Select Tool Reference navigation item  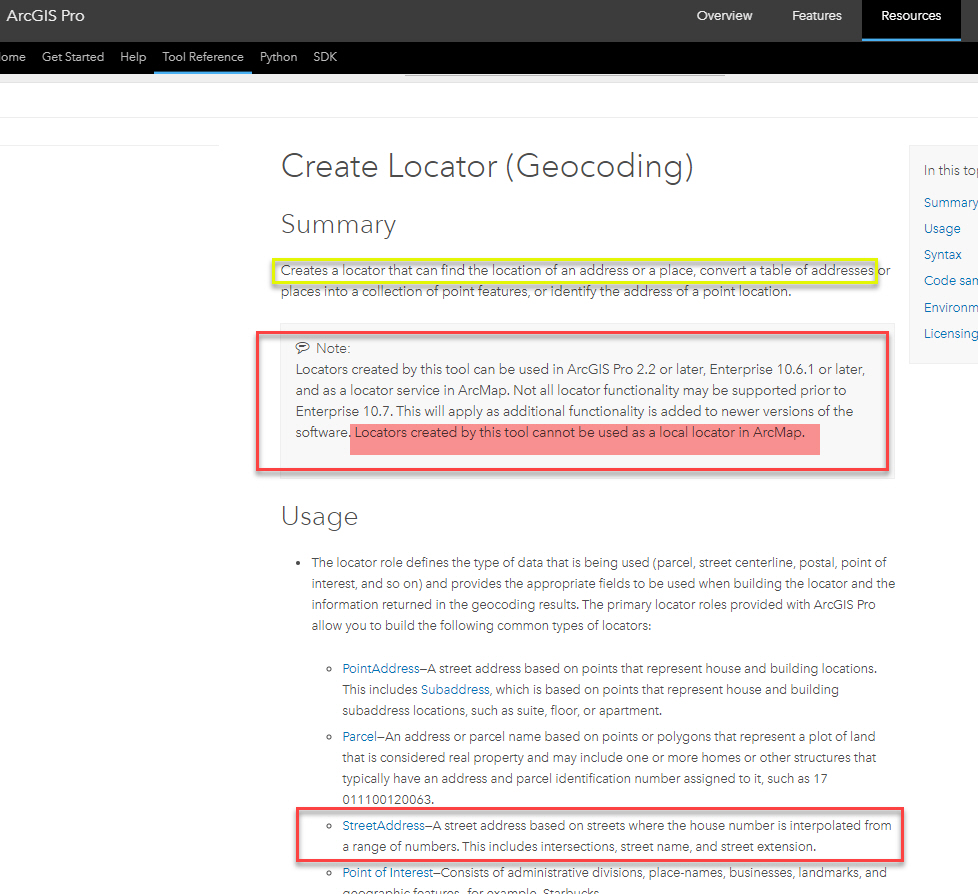(203, 57)
